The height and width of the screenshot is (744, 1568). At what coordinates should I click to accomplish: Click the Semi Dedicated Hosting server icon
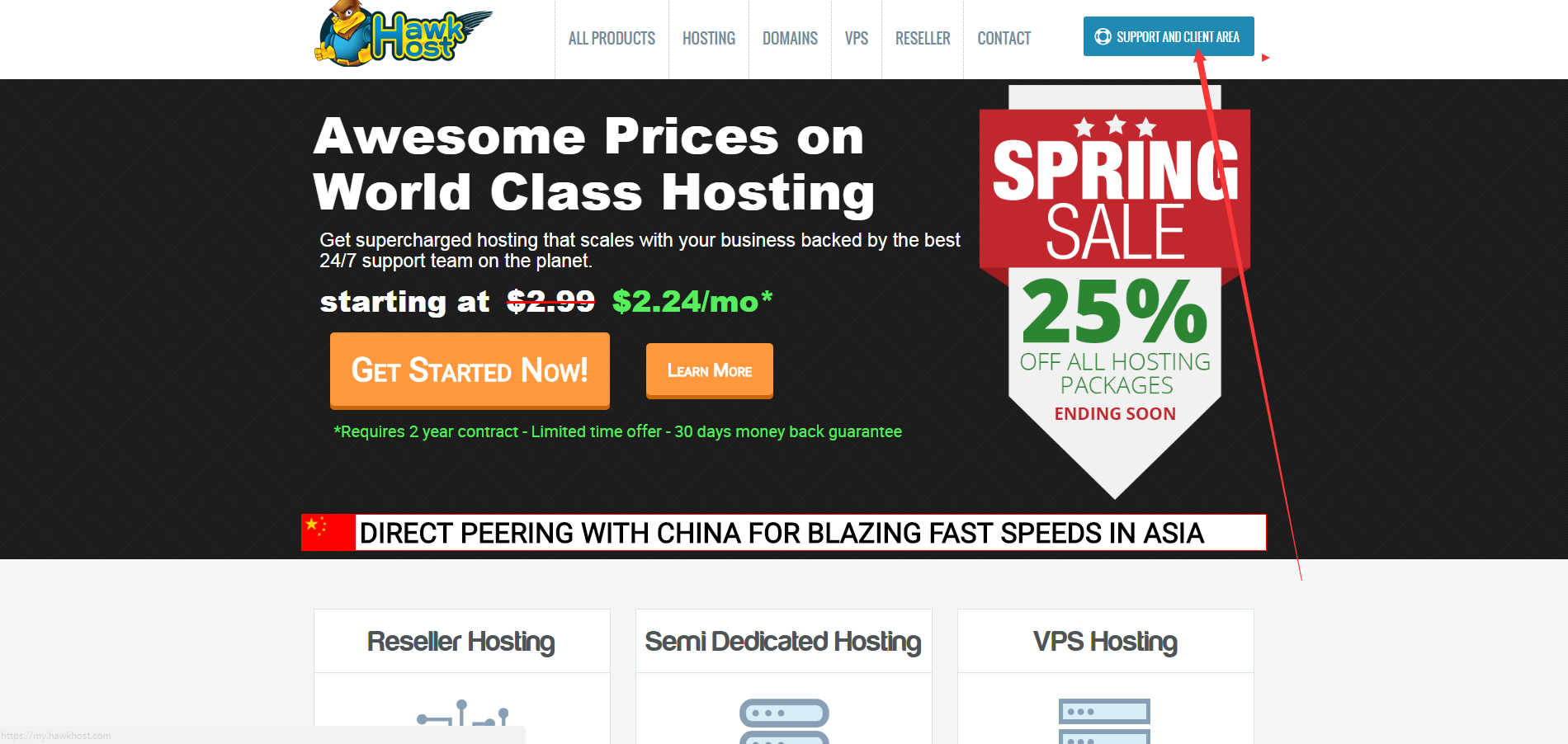click(784, 721)
